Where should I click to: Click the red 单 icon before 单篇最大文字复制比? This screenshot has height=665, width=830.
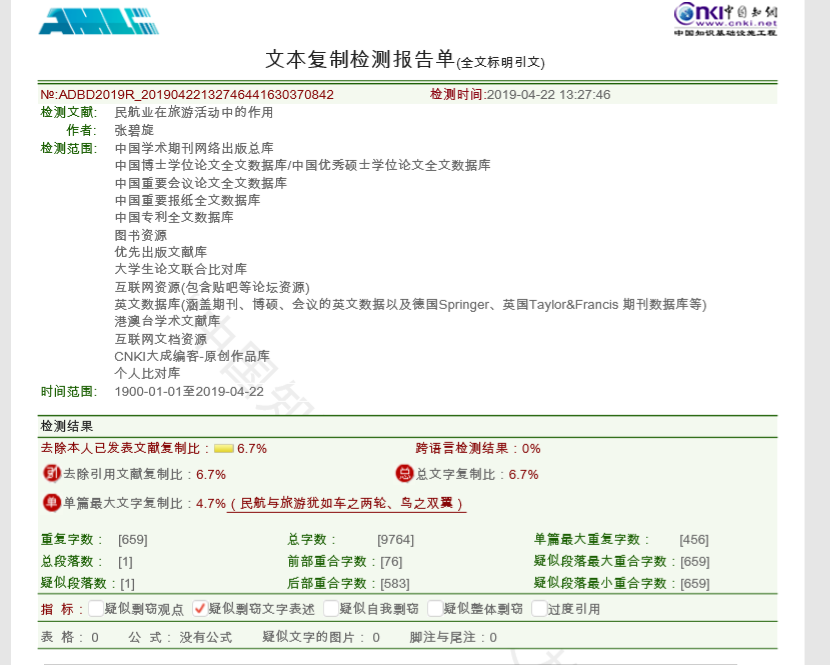[52, 502]
